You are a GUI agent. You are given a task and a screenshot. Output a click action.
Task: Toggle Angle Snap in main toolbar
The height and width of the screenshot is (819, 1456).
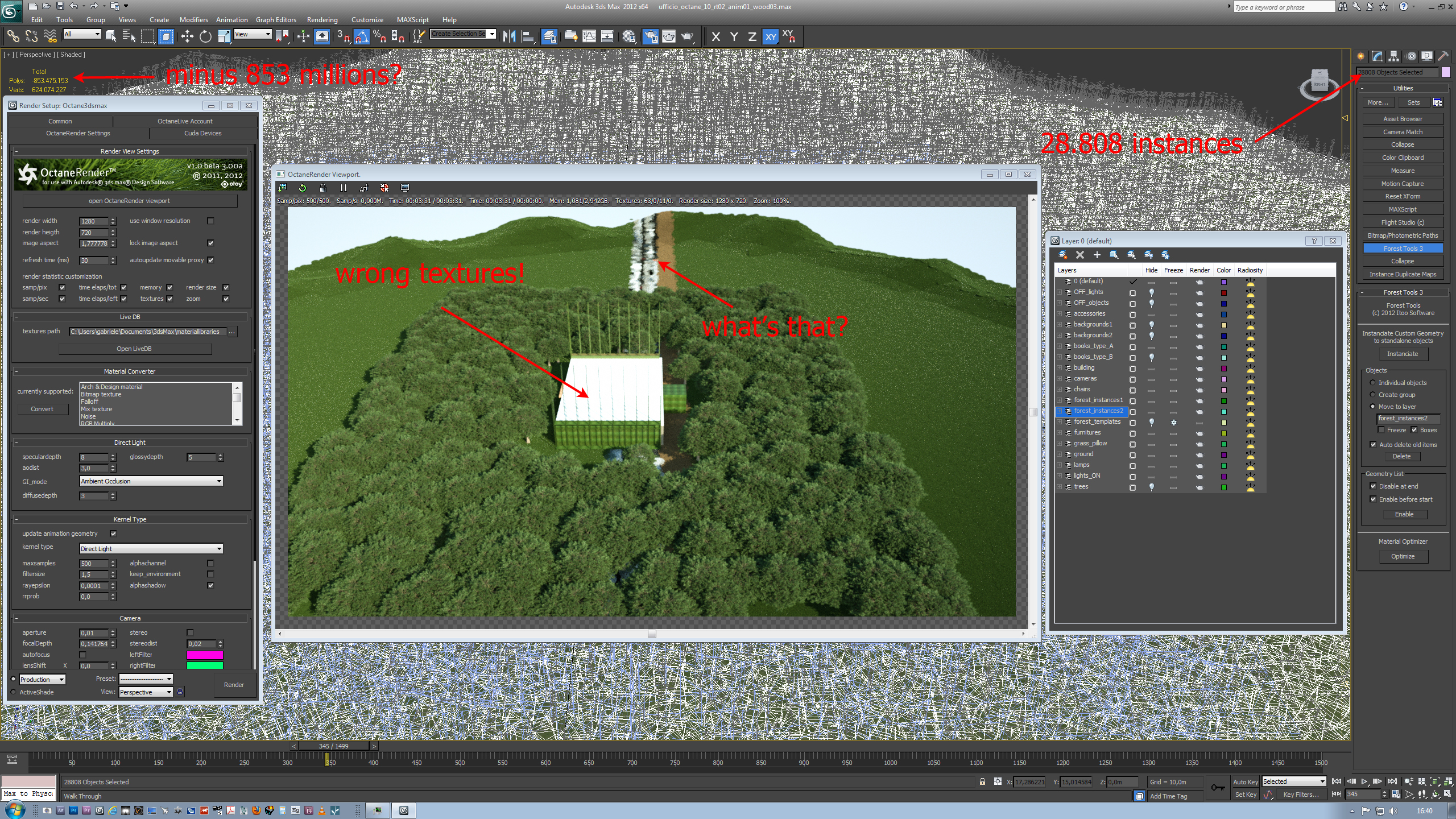pos(361,37)
